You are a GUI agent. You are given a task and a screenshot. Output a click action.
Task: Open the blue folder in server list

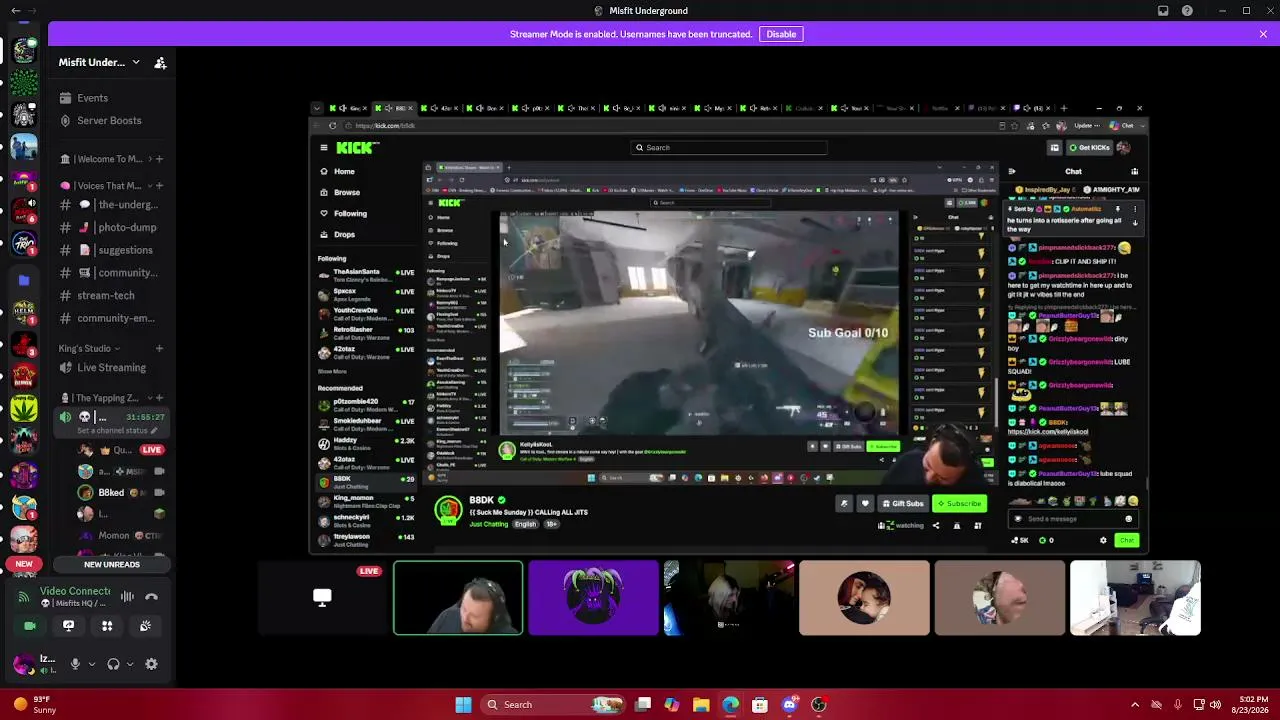pos(24,281)
